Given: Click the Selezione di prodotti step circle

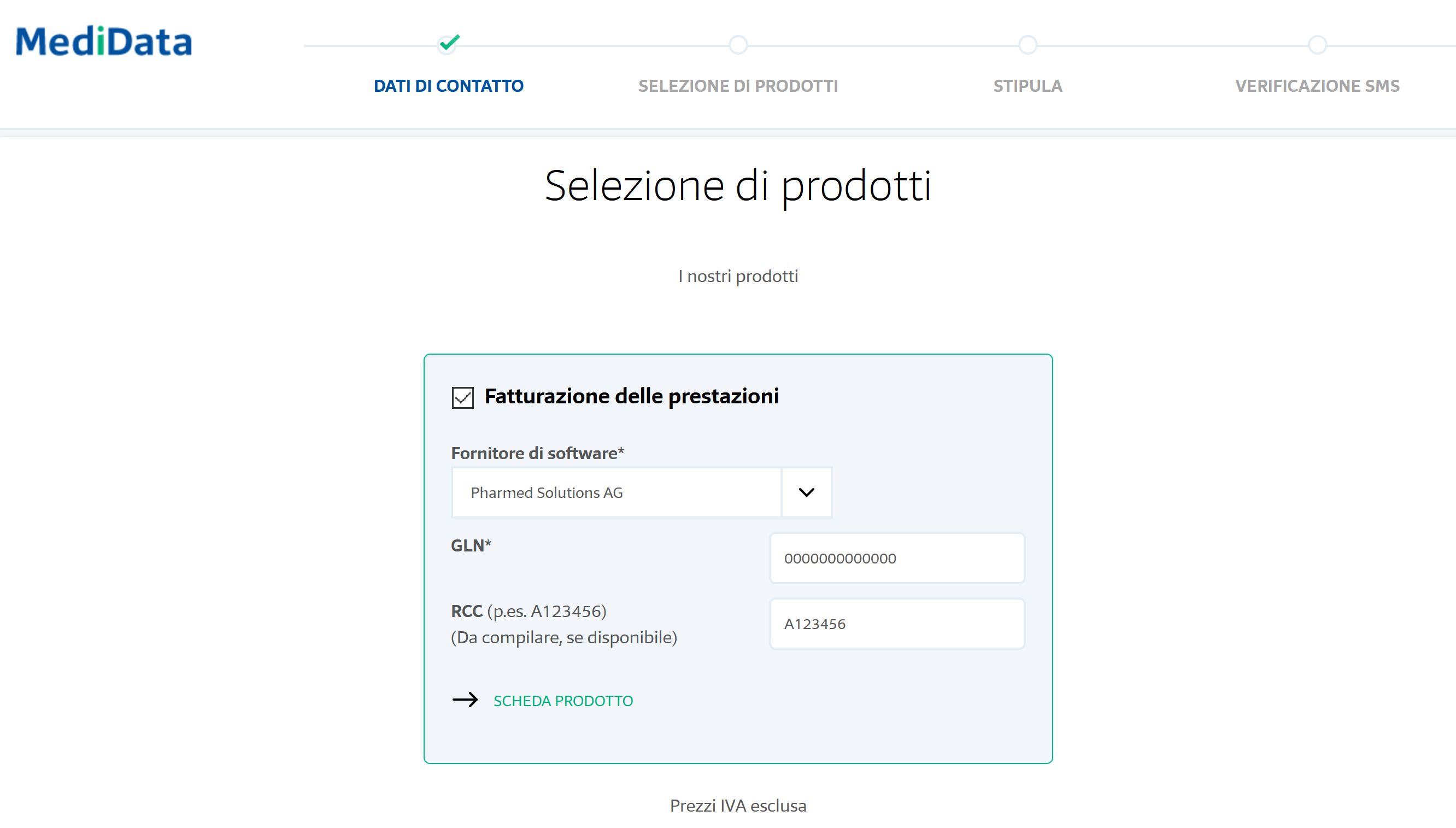Looking at the screenshot, I should point(738,44).
